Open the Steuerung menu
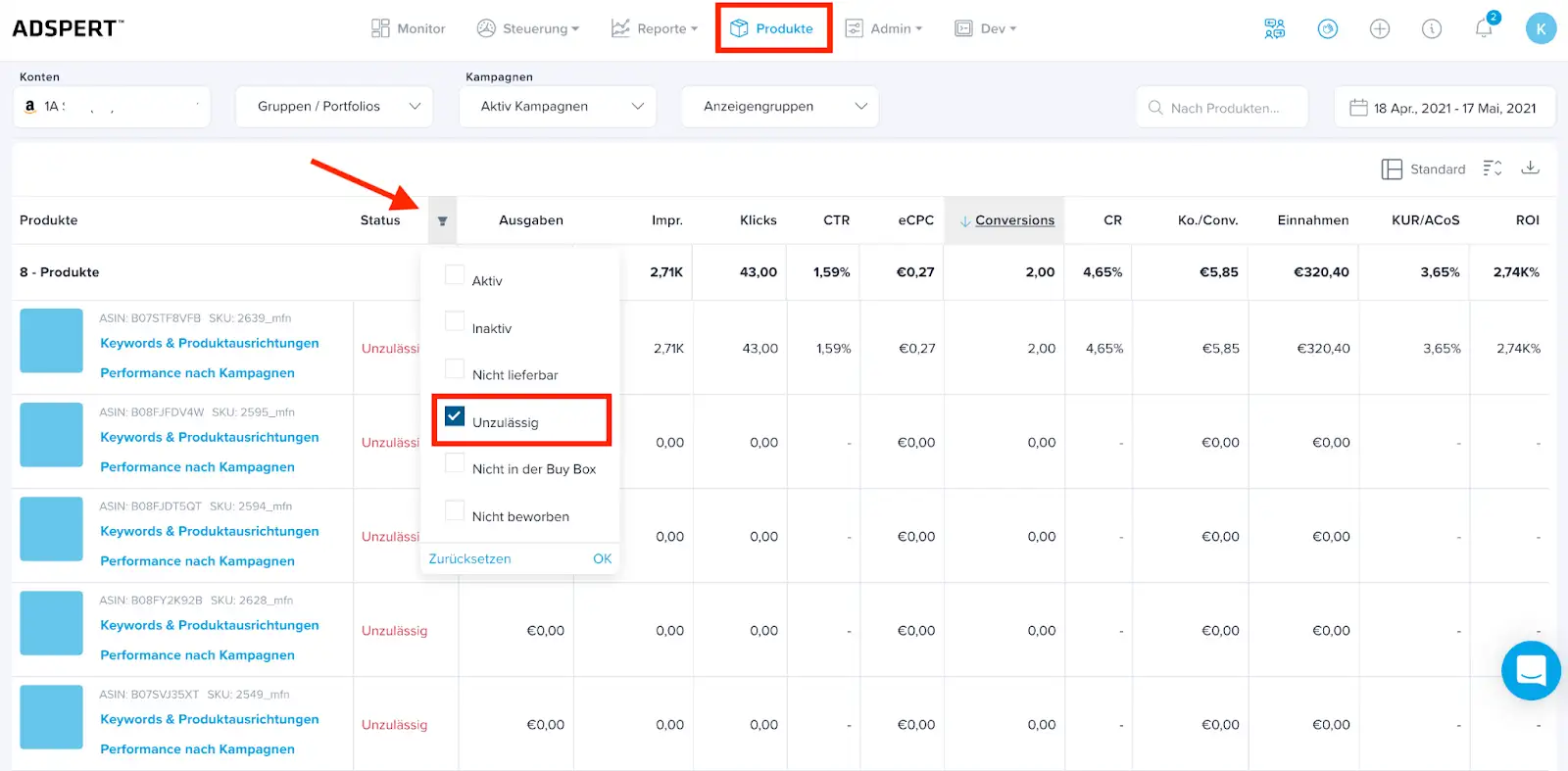The height and width of the screenshot is (771, 1568). click(528, 28)
